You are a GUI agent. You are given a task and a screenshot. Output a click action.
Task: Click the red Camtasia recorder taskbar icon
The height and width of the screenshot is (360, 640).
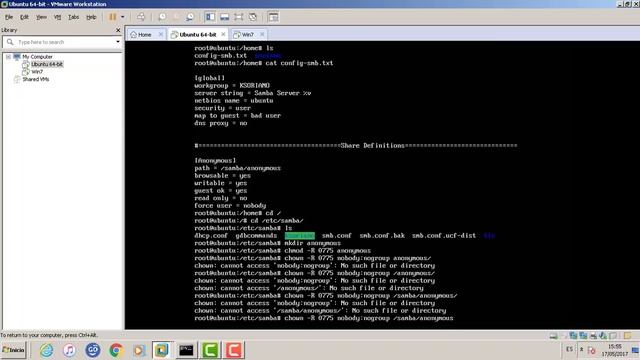pyautogui.click(x=233, y=350)
